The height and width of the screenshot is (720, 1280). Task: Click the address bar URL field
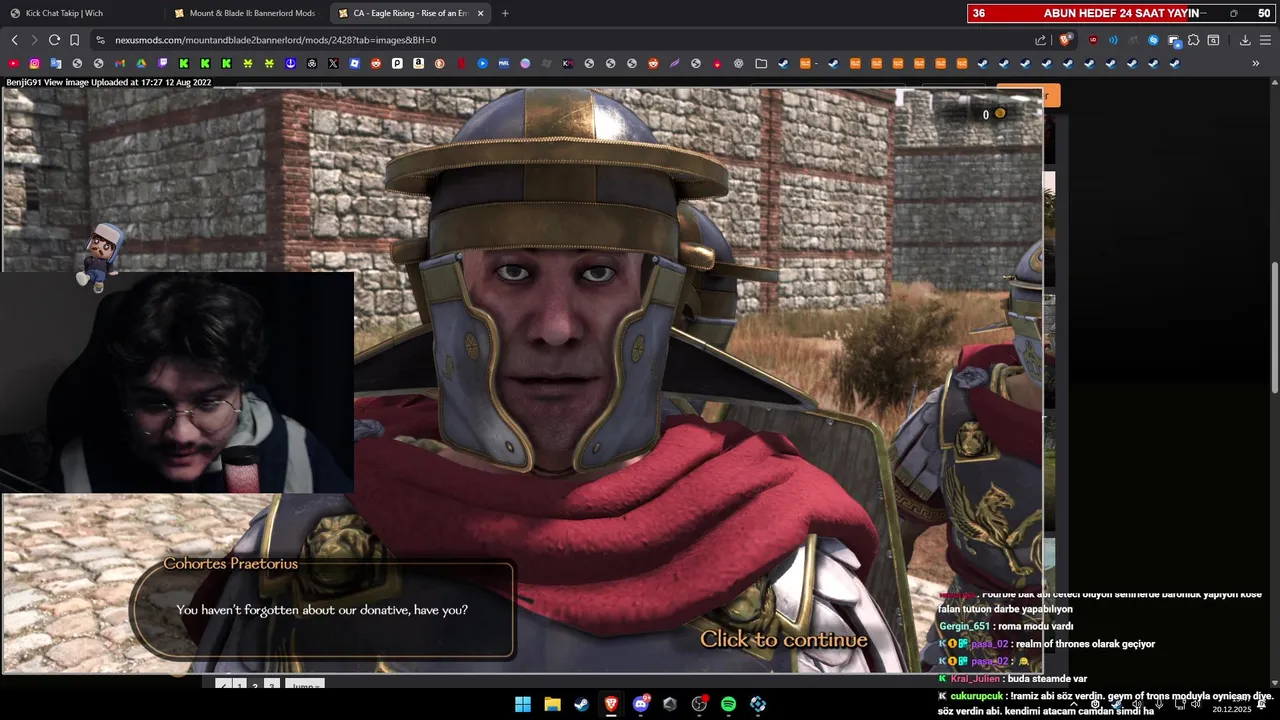pyautogui.click(x=560, y=40)
